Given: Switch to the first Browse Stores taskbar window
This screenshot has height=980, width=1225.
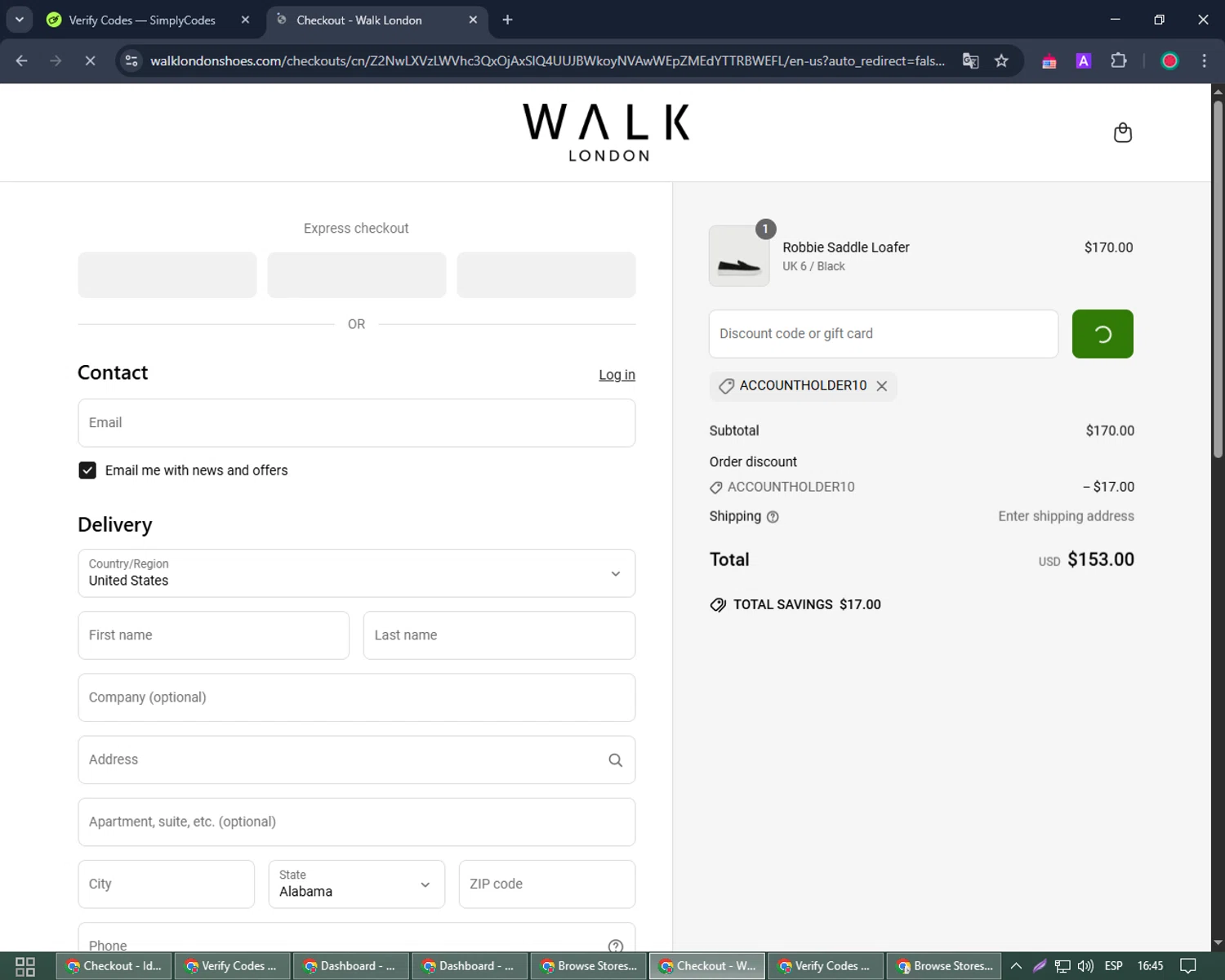Looking at the screenshot, I should tap(589, 966).
